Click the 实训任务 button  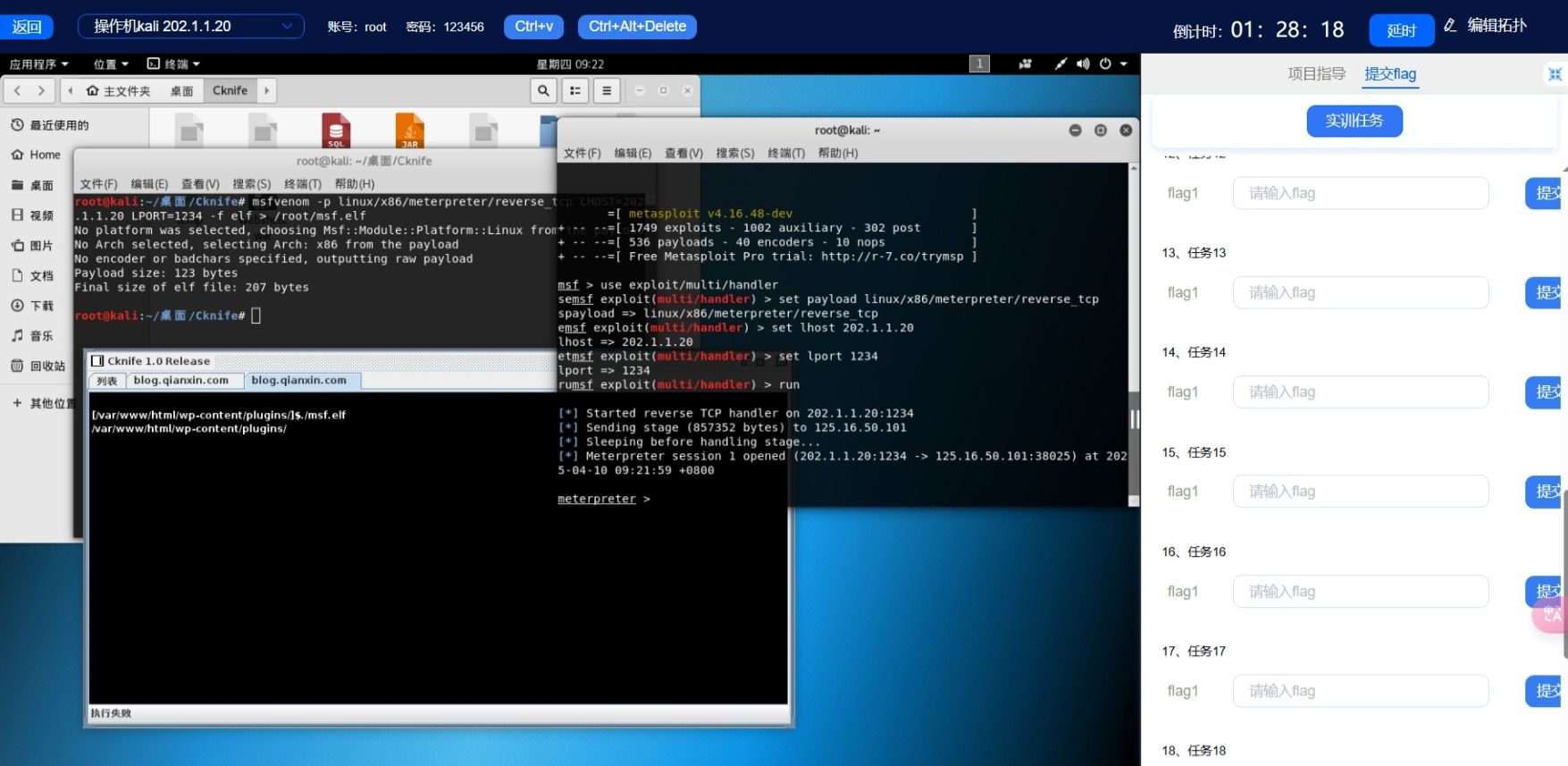click(x=1354, y=121)
